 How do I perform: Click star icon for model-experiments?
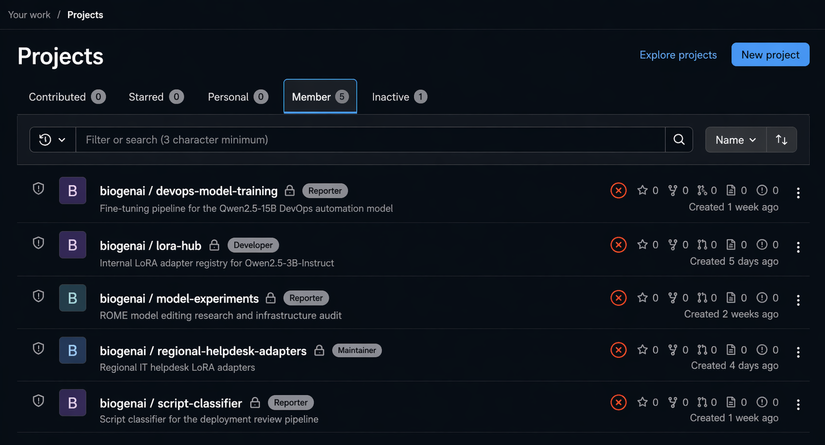[642, 297]
